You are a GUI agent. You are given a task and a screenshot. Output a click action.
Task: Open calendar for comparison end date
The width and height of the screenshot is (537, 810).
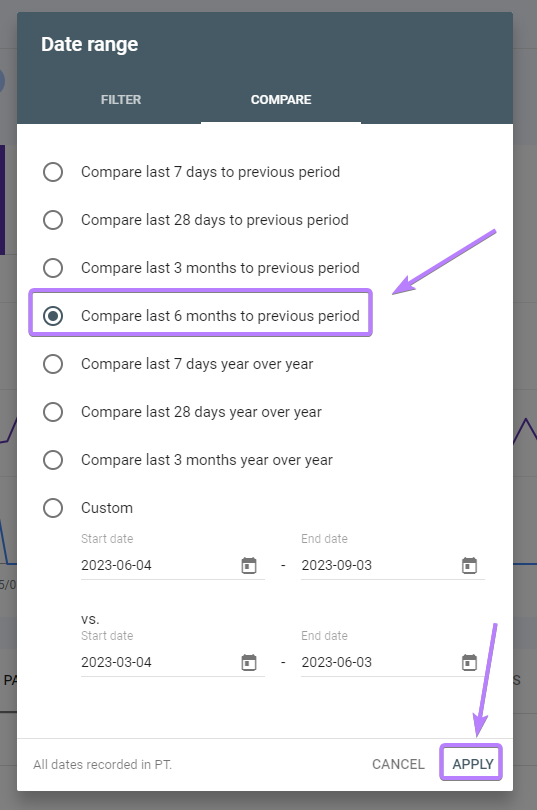pyautogui.click(x=469, y=662)
